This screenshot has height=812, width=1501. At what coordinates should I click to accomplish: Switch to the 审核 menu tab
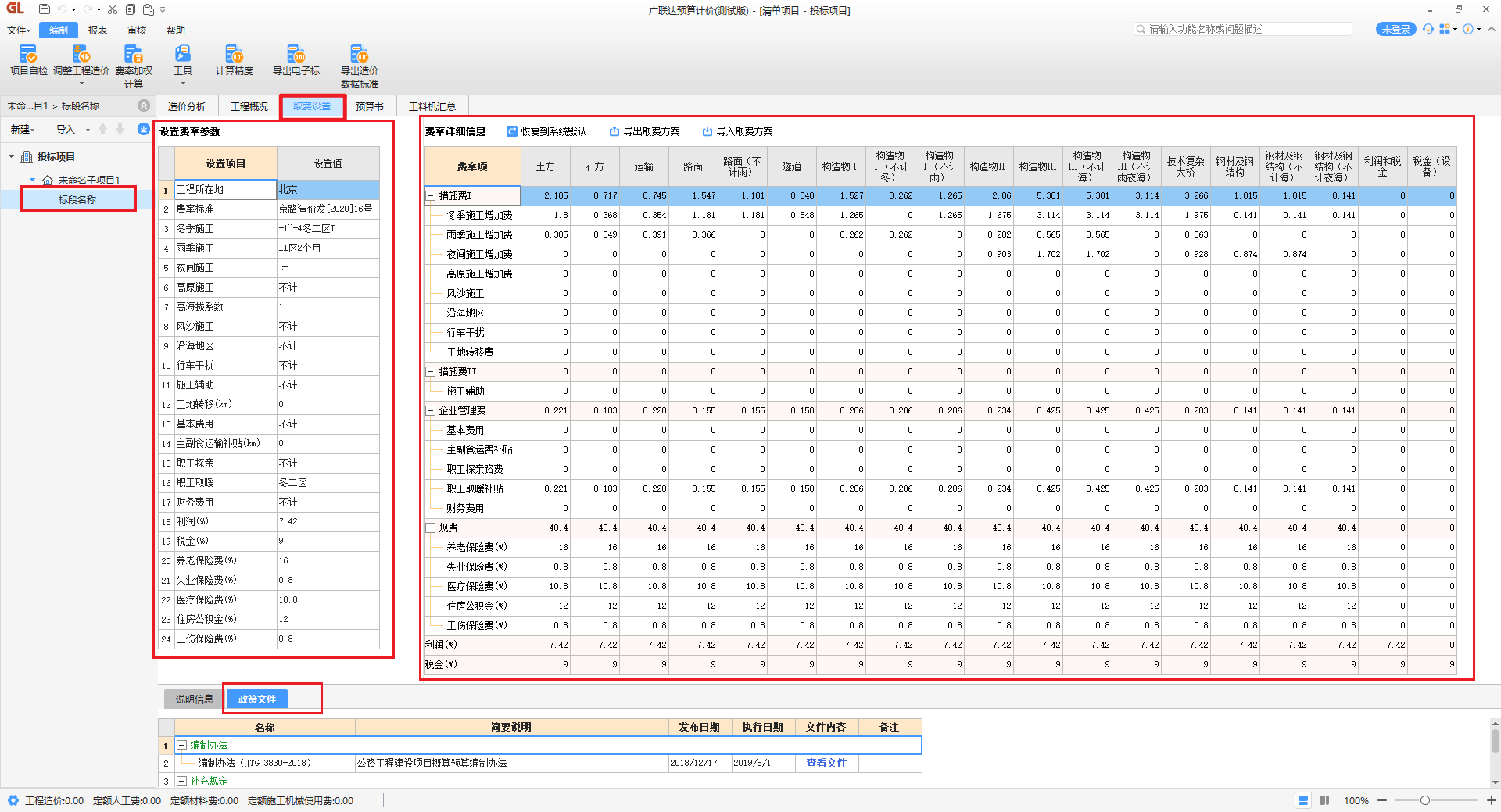point(137,30)
